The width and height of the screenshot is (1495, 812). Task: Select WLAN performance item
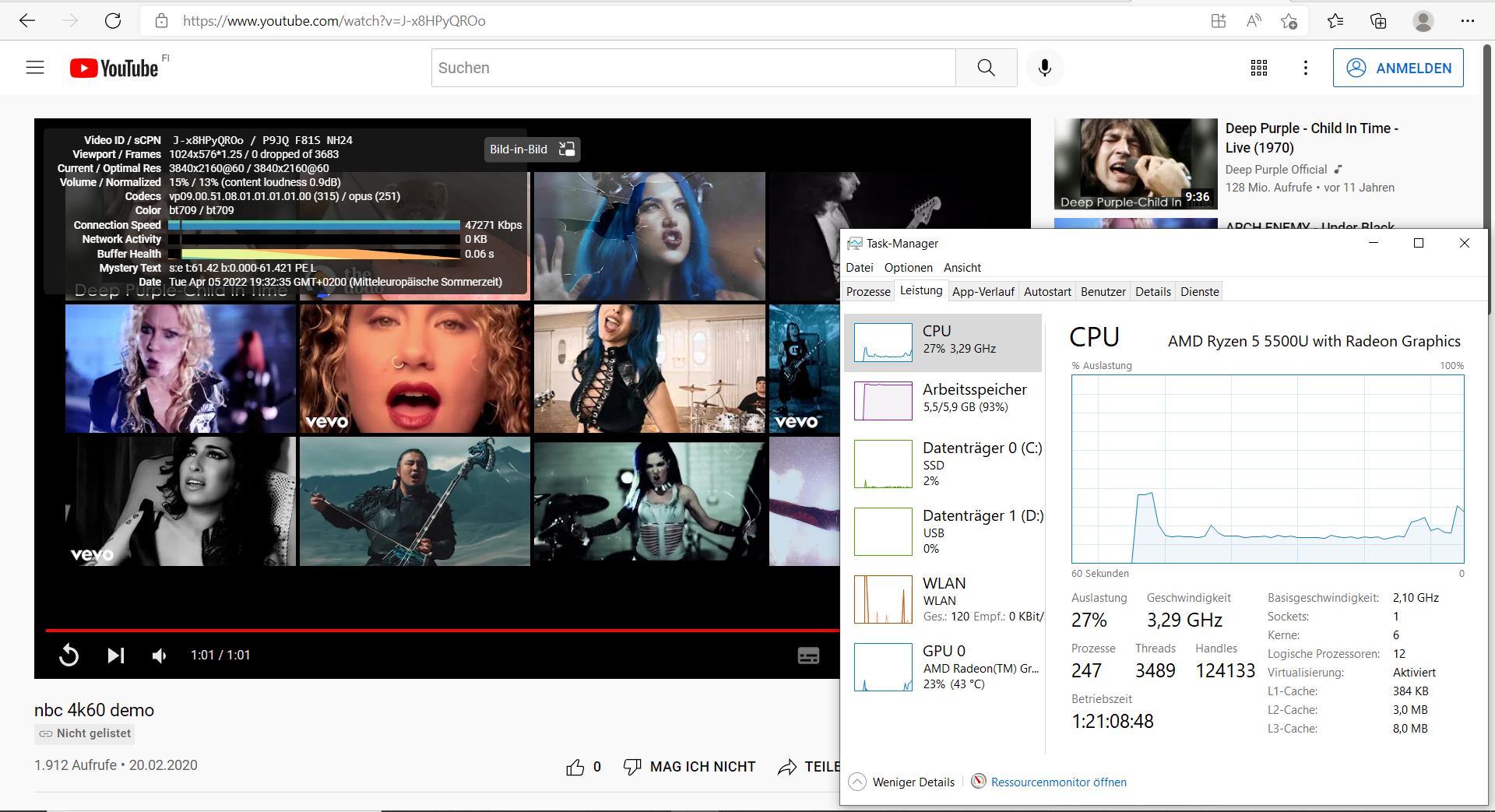(x=943, y=599)
